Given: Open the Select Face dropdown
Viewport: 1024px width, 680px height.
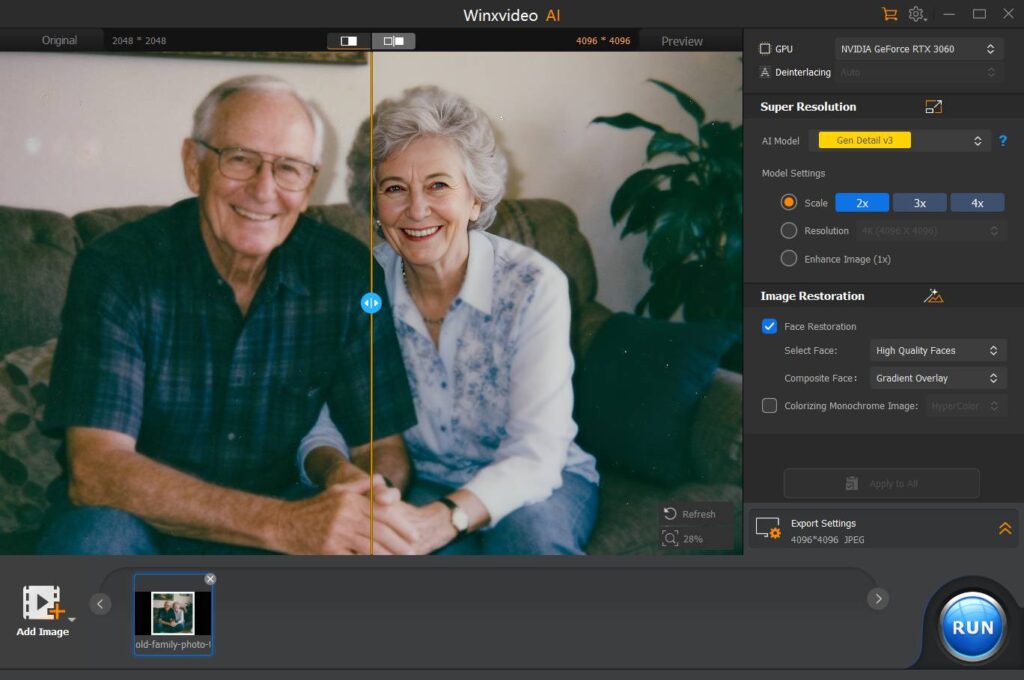Looking at the screenshot, I should 936,351.
